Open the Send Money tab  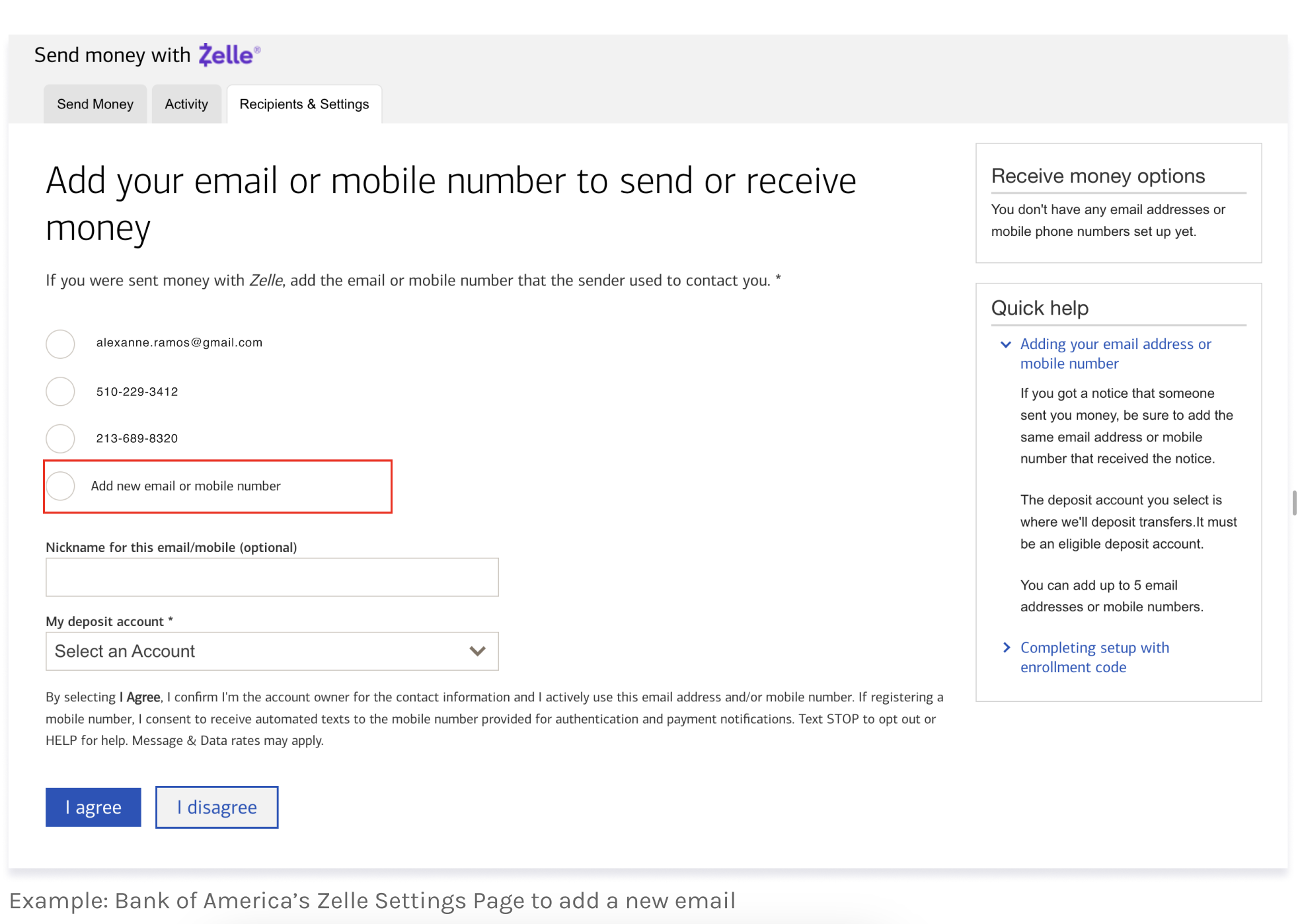coord(95,104)
